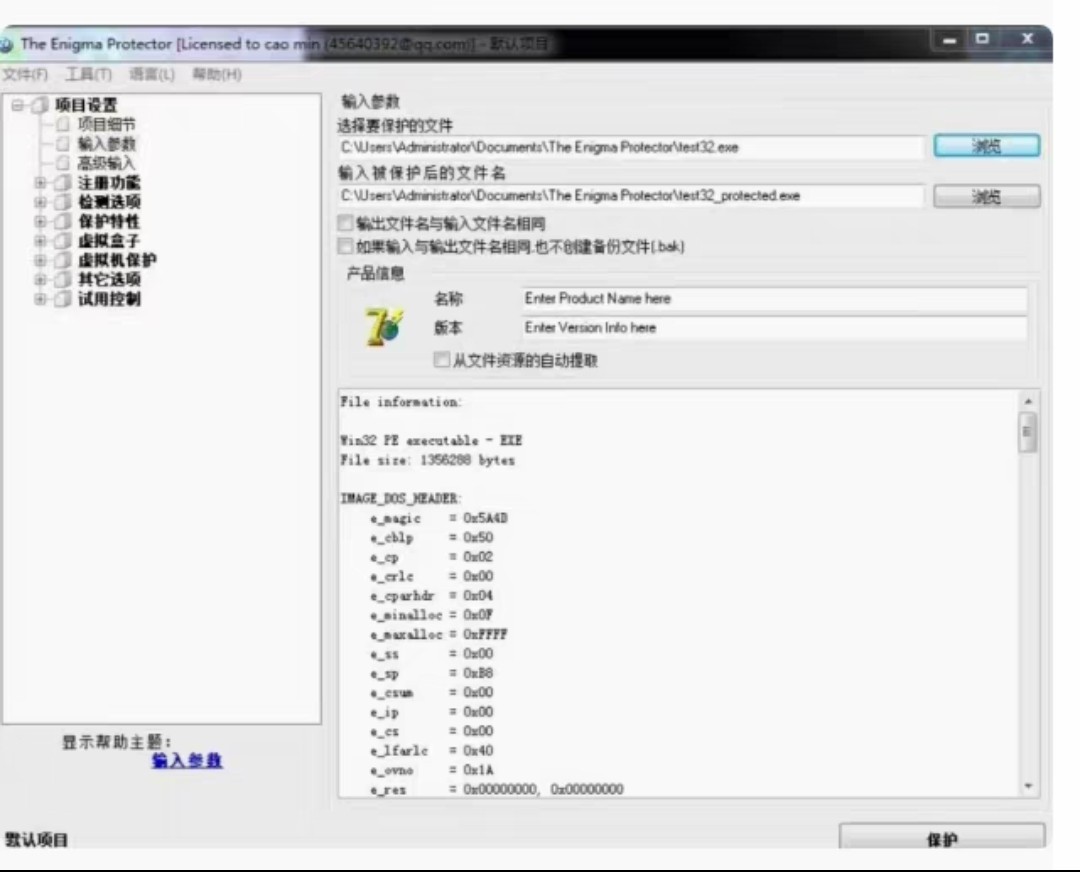Expand the 虚拟盒子 tree node
Image resolution: width=1080 pixels, height=872 pixels.
tap(40, 240)
